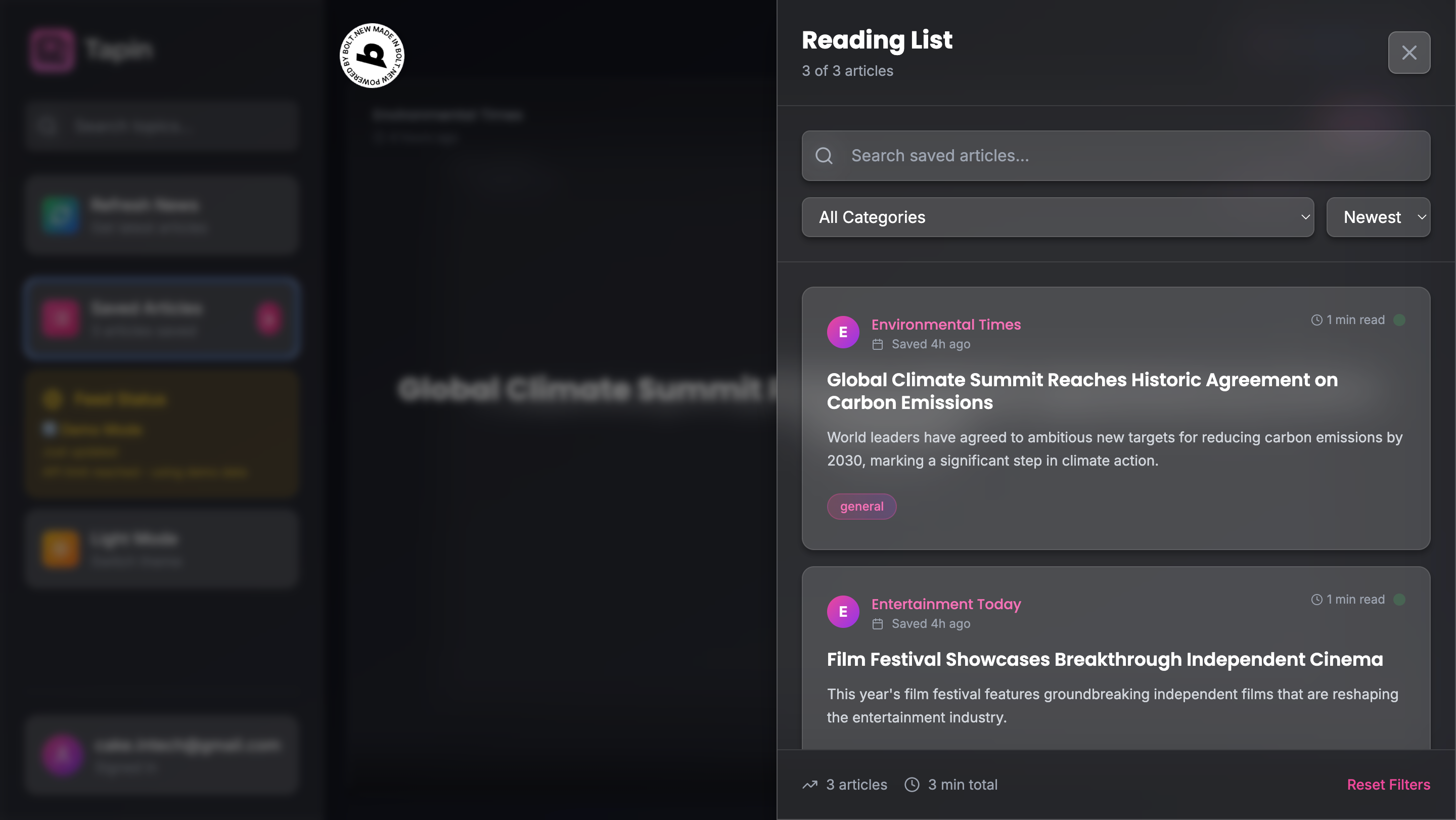The height and width of the screenshot is (820, 1456).
Task: Open the Entertainment Today source link
Action: (x=945, y=604)
